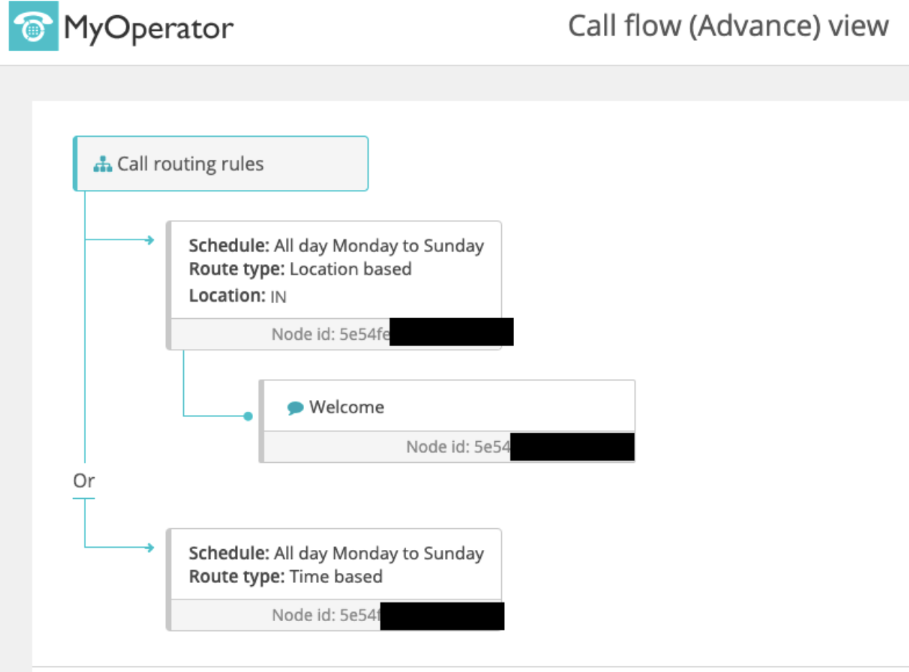
Task: Open the Welcome node label
Action: point(346,407)
